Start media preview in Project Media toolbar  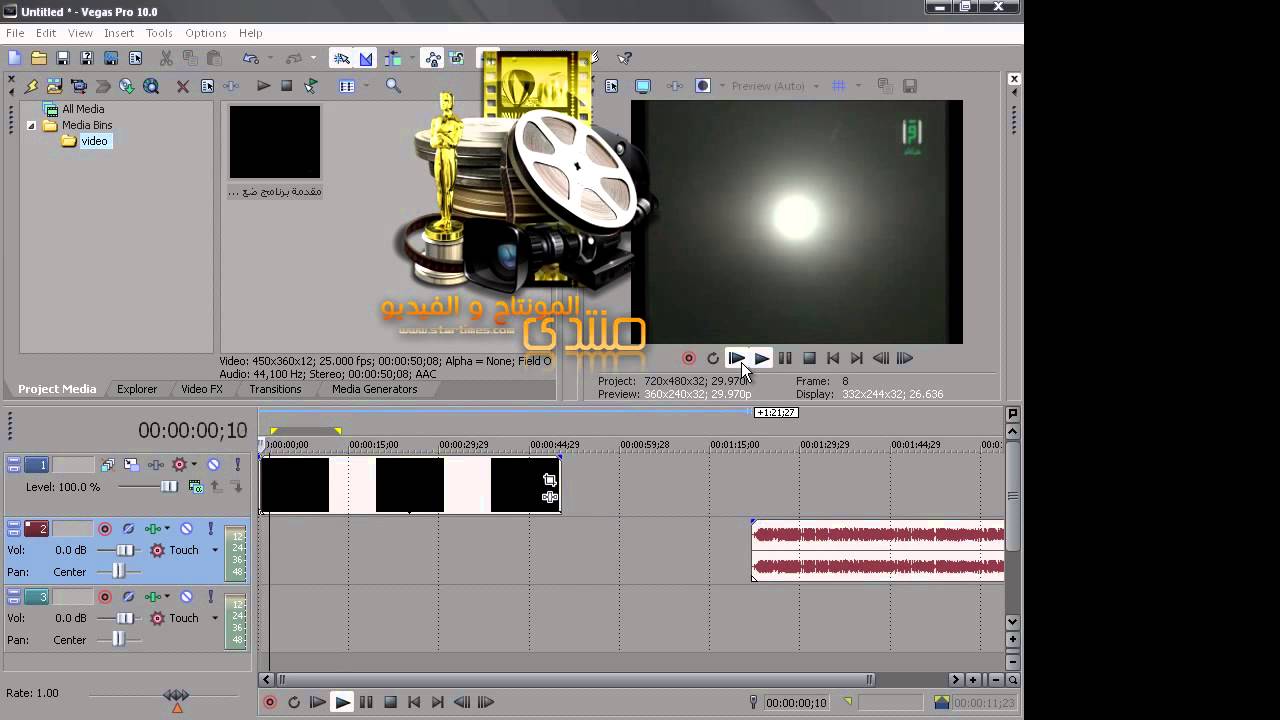(263, 86)
